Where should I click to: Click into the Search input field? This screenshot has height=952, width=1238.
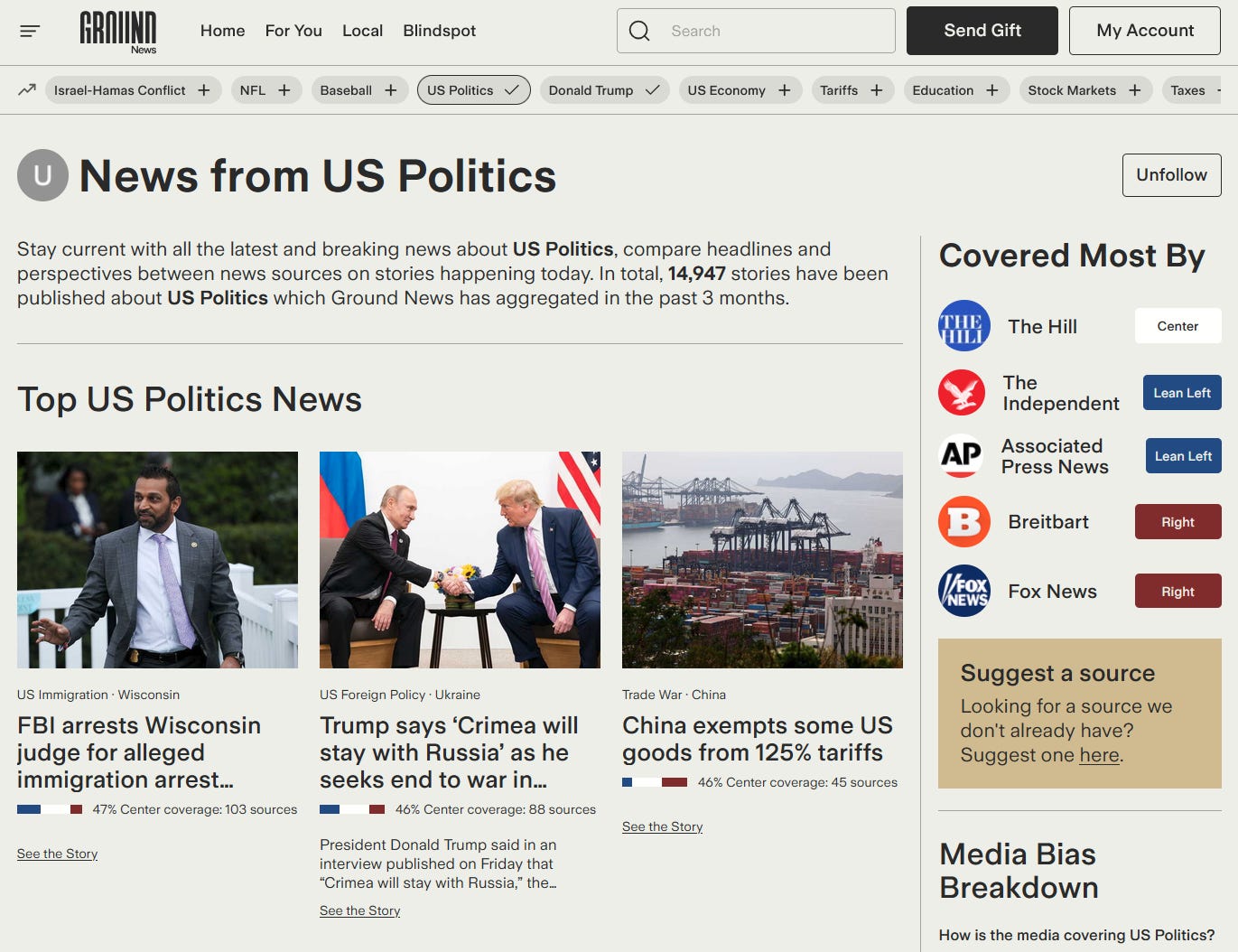click(756, 31)
